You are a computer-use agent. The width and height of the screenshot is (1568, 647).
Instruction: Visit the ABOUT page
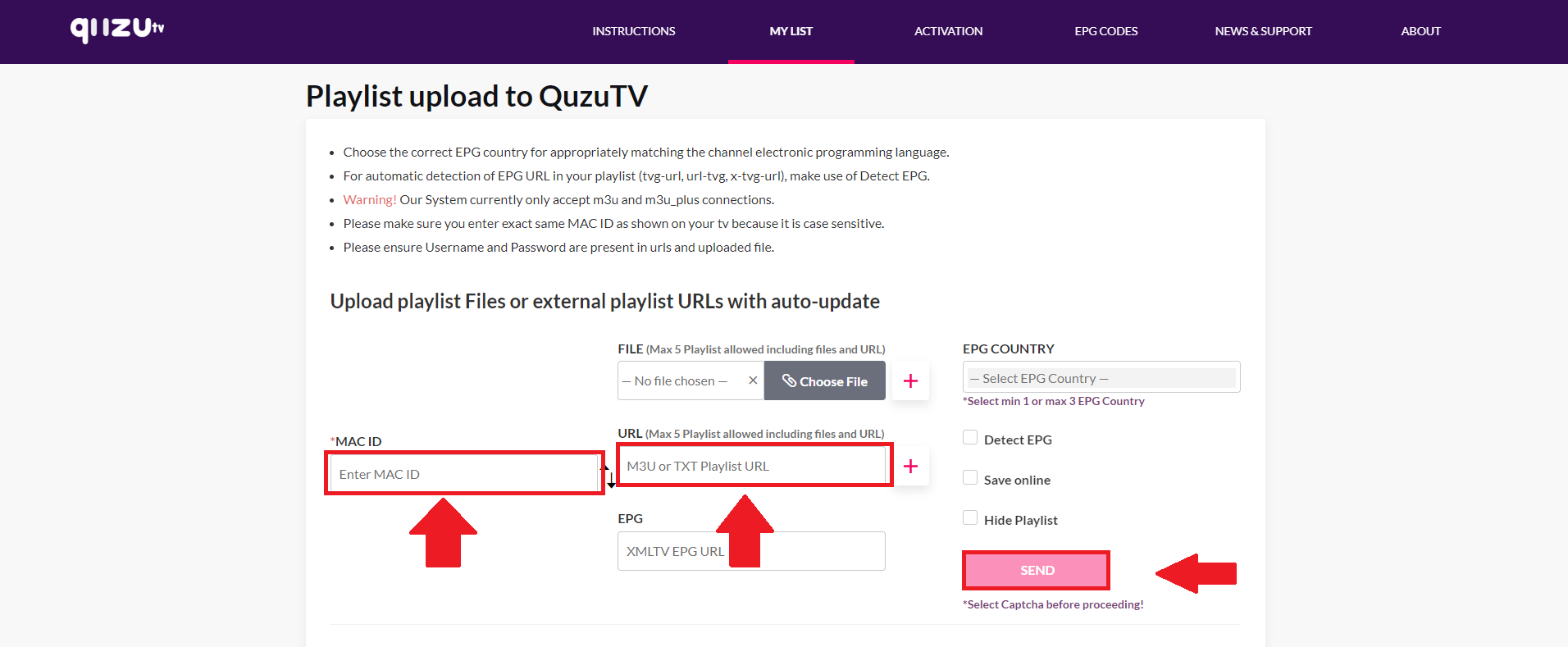(1420, 31)
